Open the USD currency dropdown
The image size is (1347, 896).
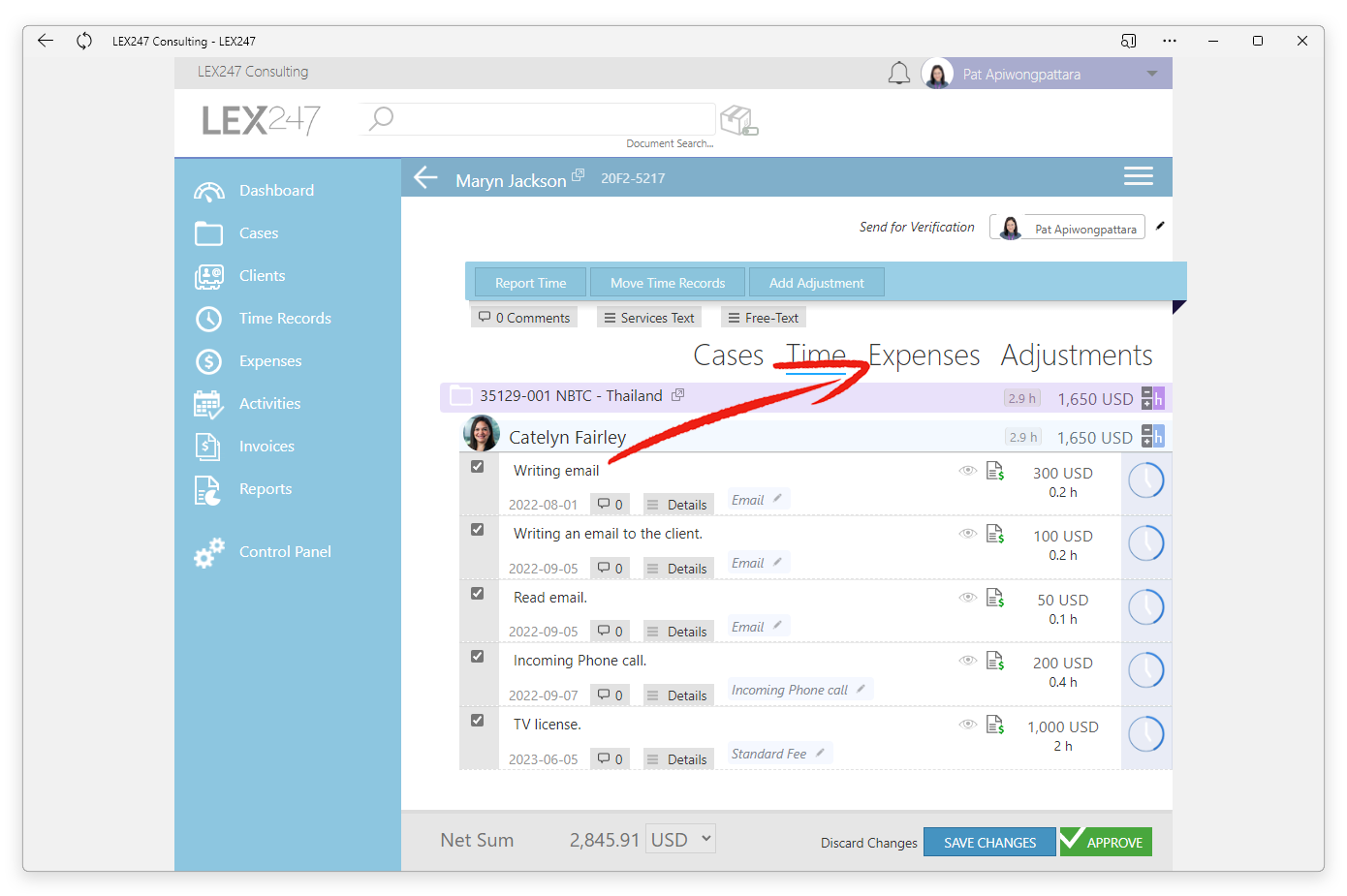(x=682, y=839)
